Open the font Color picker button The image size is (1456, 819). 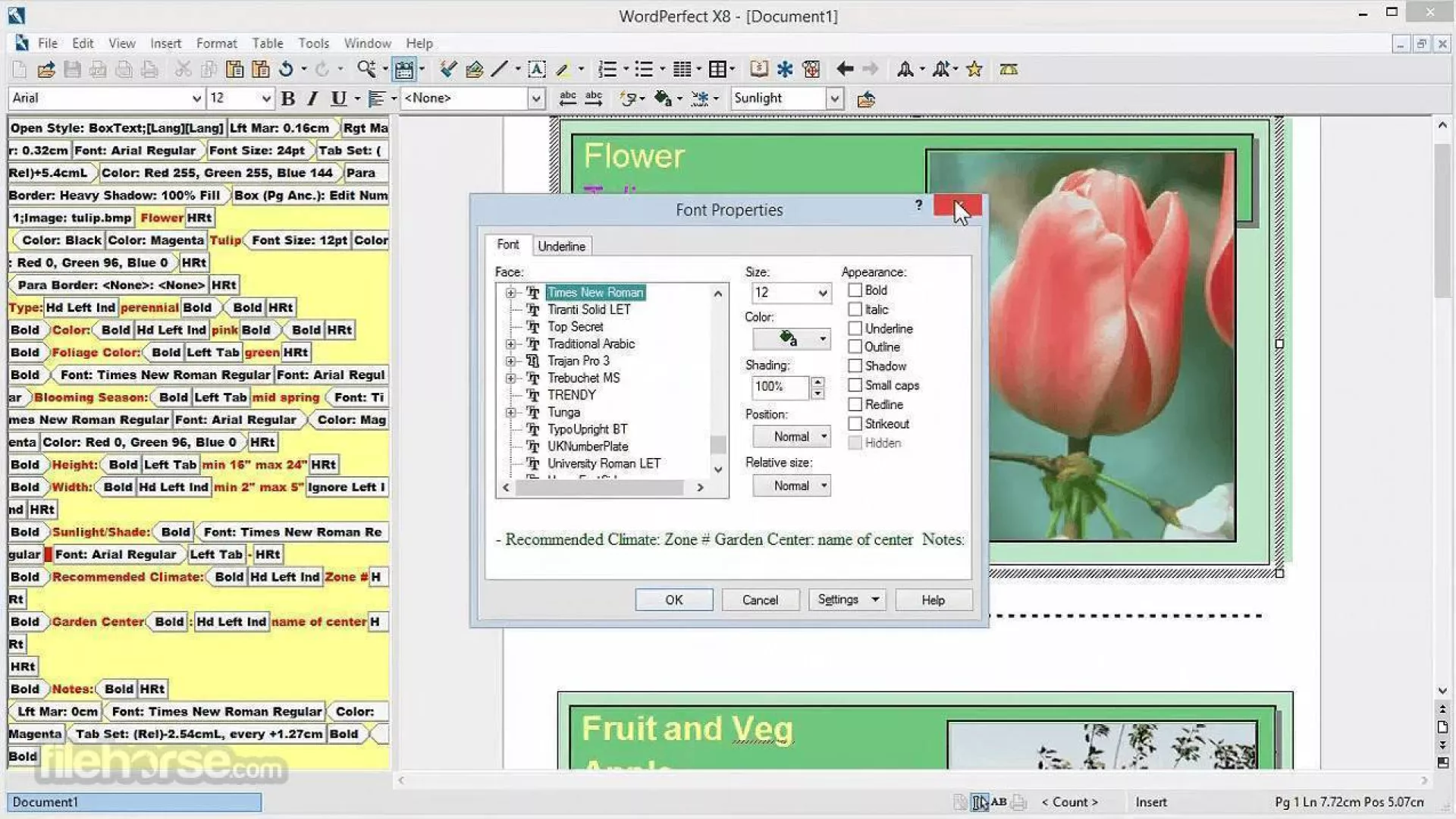tap(792, 339)
